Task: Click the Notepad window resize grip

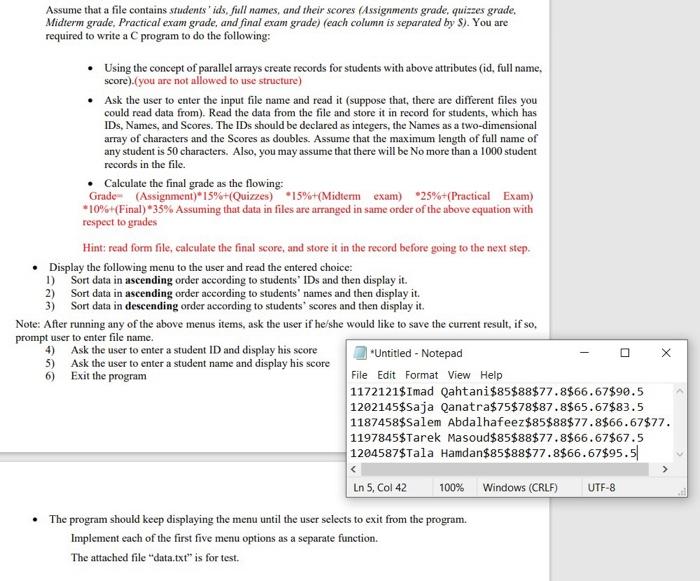Action: tap(682, 492)
